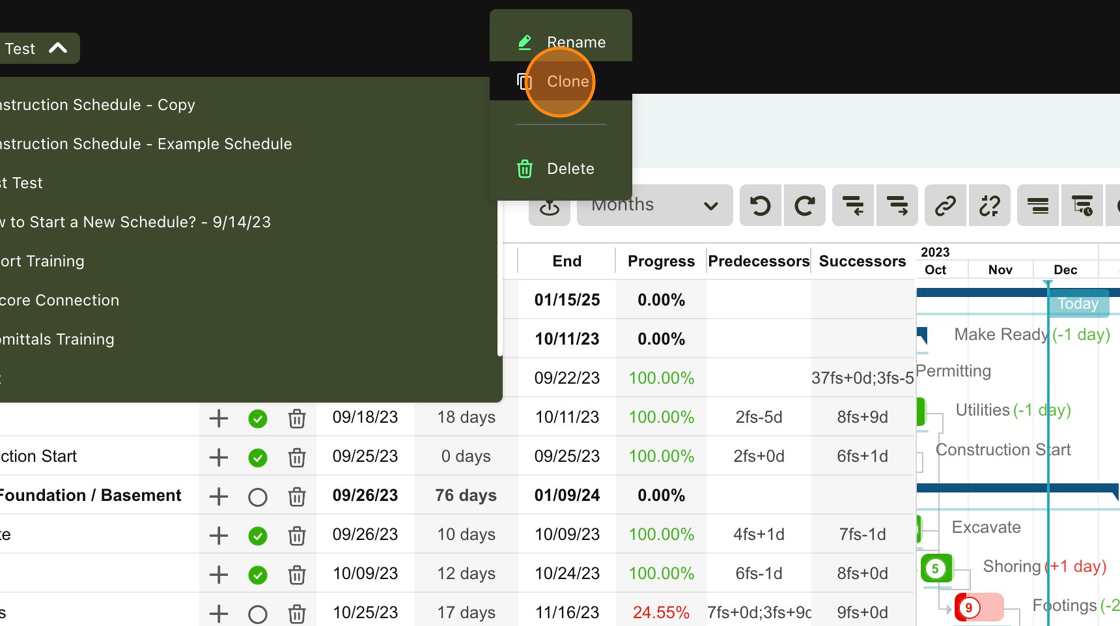Screen dimensions: 1120x626
Task: Click the trash icon in the 17 days row
Action: click(x=297, y=613)
